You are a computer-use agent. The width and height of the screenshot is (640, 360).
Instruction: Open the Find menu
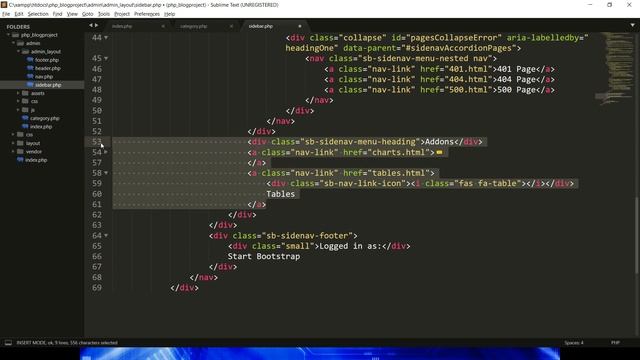pos(57,14)
